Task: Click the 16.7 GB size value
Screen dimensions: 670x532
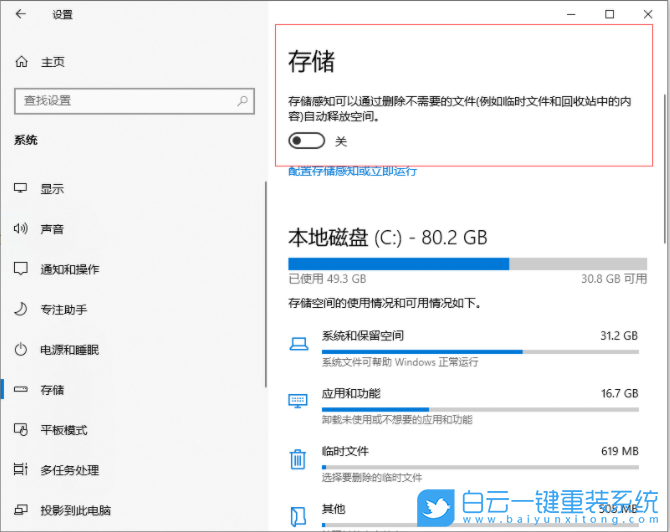Action: pos(620,394)
